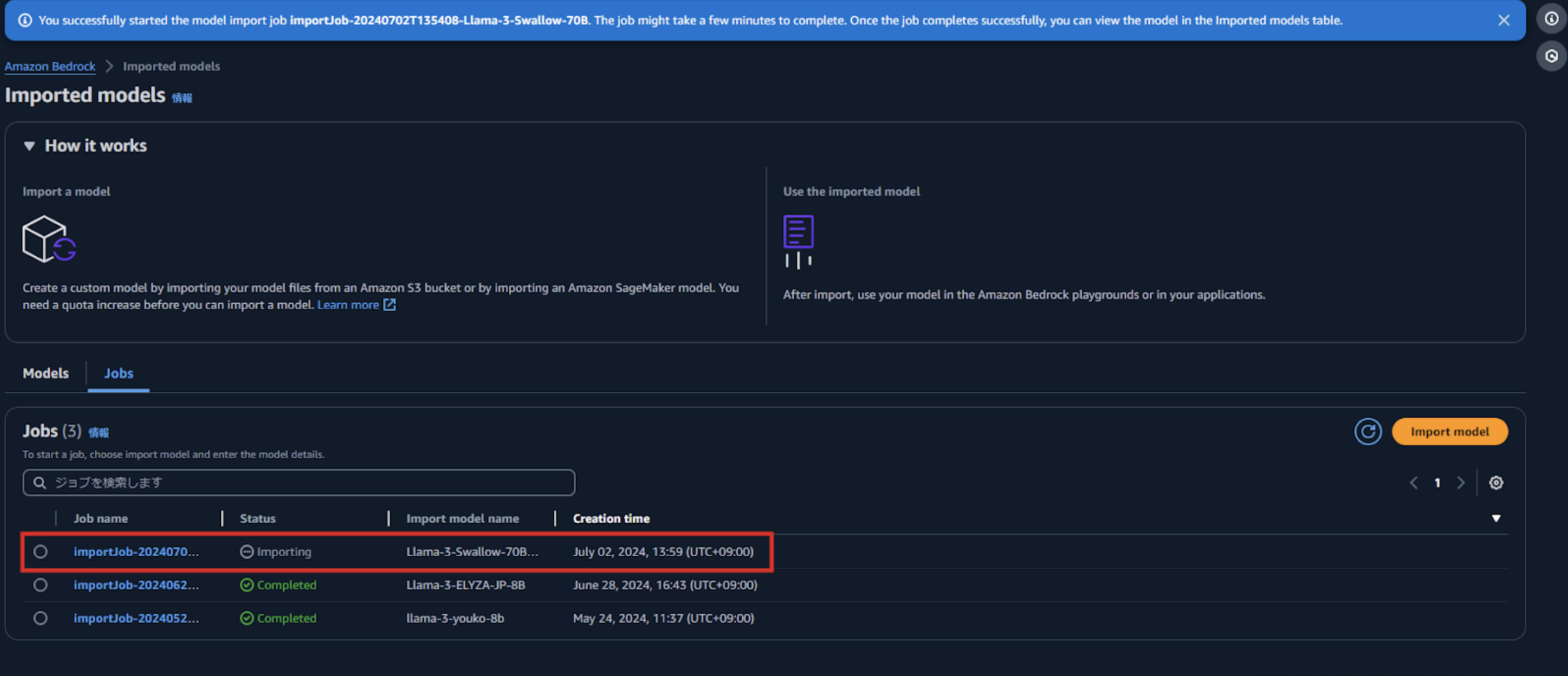Dismiss the blue import success banner
This screenshot has width=1568, height=676.
pos(1504,20)
